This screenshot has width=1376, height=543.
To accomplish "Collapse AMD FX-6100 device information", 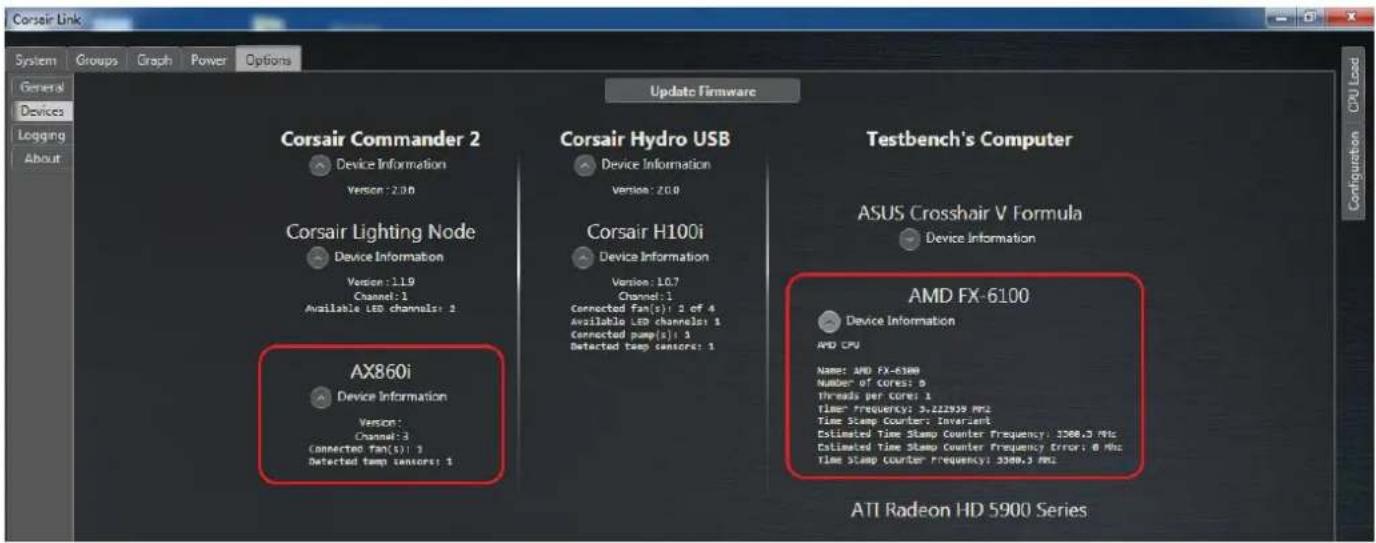I will click(x=829, y=322).
